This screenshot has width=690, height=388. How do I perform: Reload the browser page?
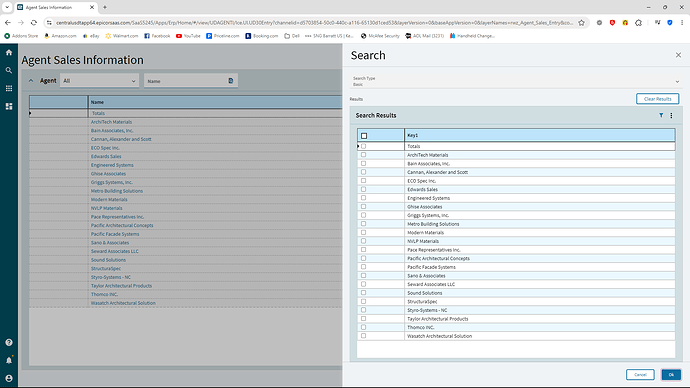coord(33,22)
